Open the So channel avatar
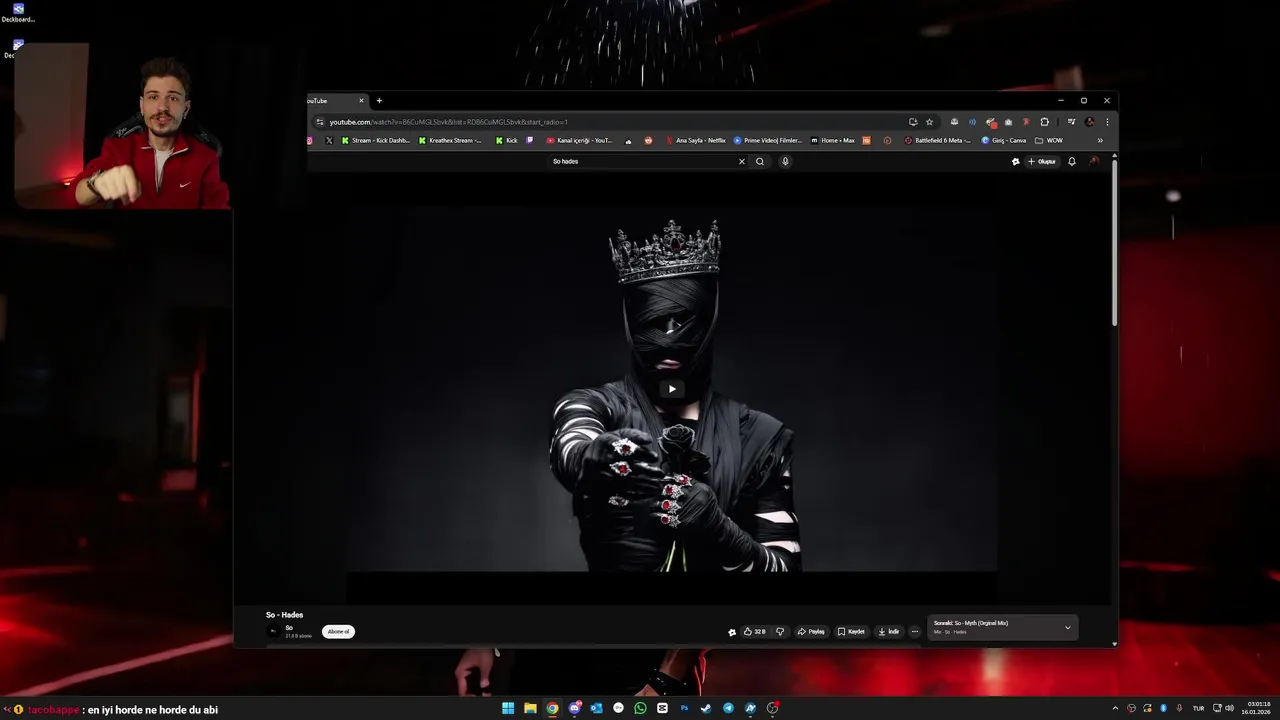Image resolution: width=1280 pixels, height=720 pixels. click(x=274, y=632)
